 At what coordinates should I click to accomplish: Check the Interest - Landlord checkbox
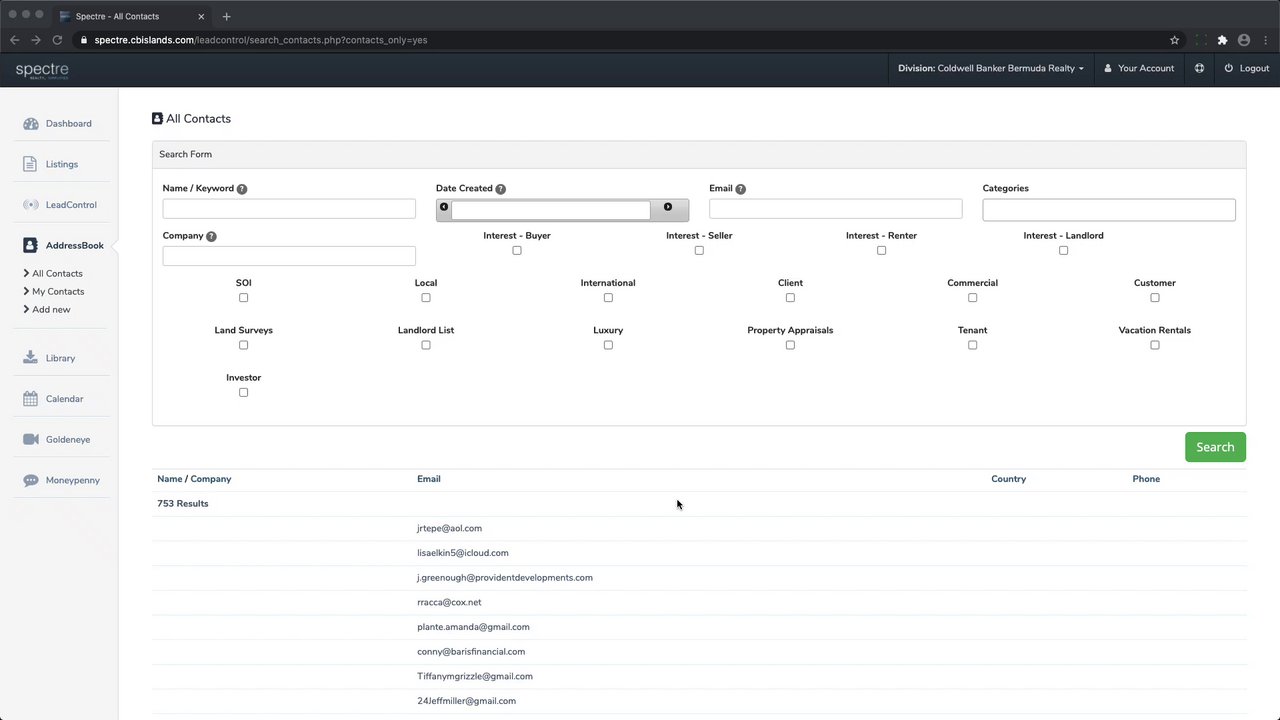[1063, 250]
